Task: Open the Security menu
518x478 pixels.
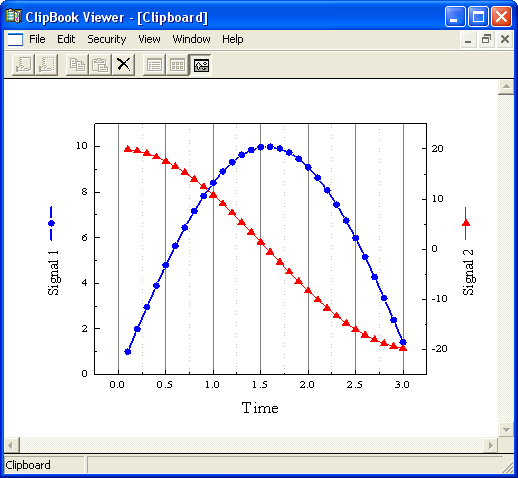Action: coord(107,39)
